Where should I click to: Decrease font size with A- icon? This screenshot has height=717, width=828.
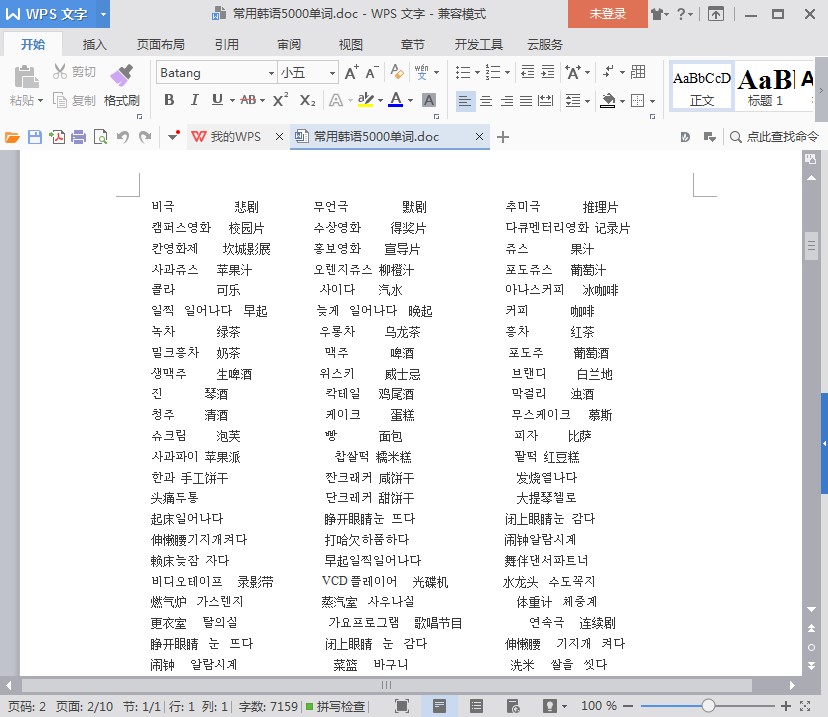coord(372,72)
